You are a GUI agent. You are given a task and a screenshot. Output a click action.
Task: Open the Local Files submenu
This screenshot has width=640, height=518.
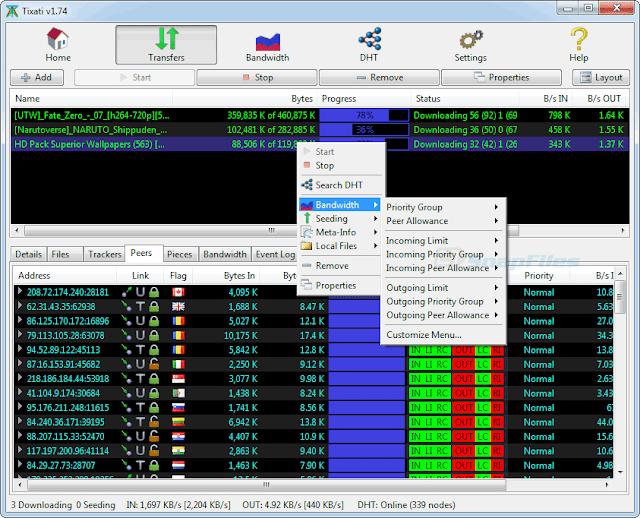pos(340,246)
